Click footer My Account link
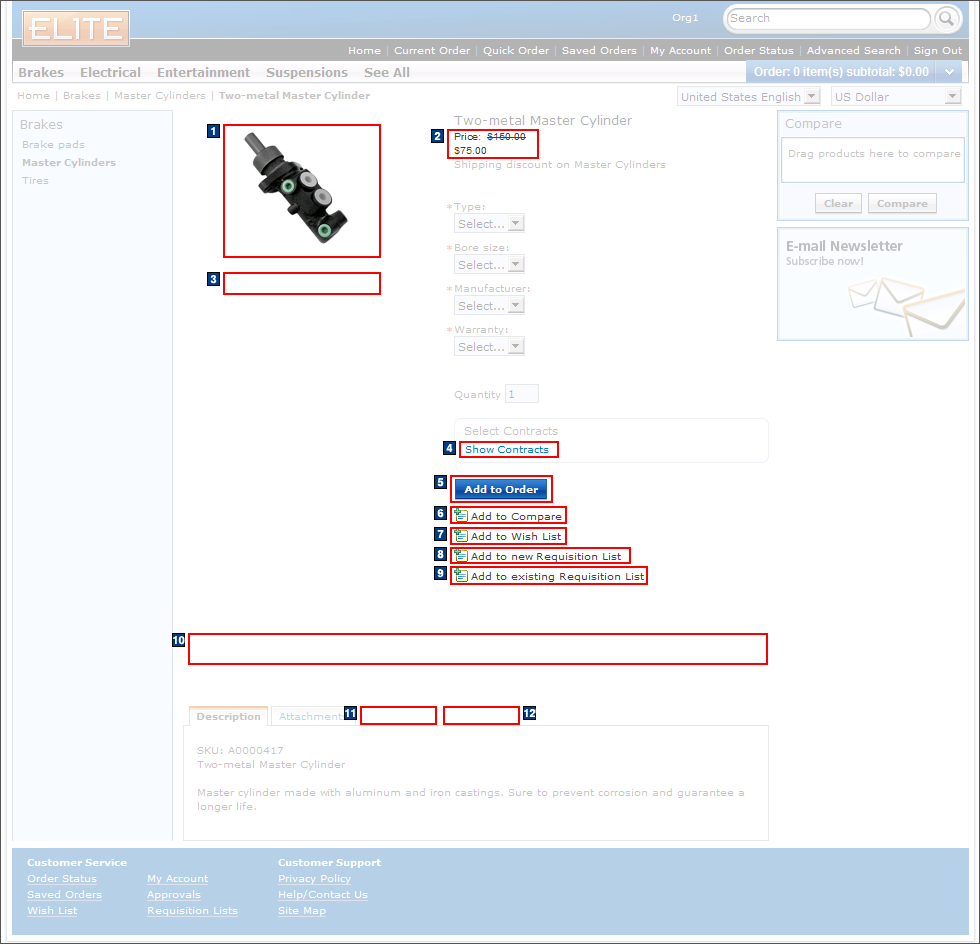Image resolution: width=980 pixels, height=944 pixels. [178, 878]
